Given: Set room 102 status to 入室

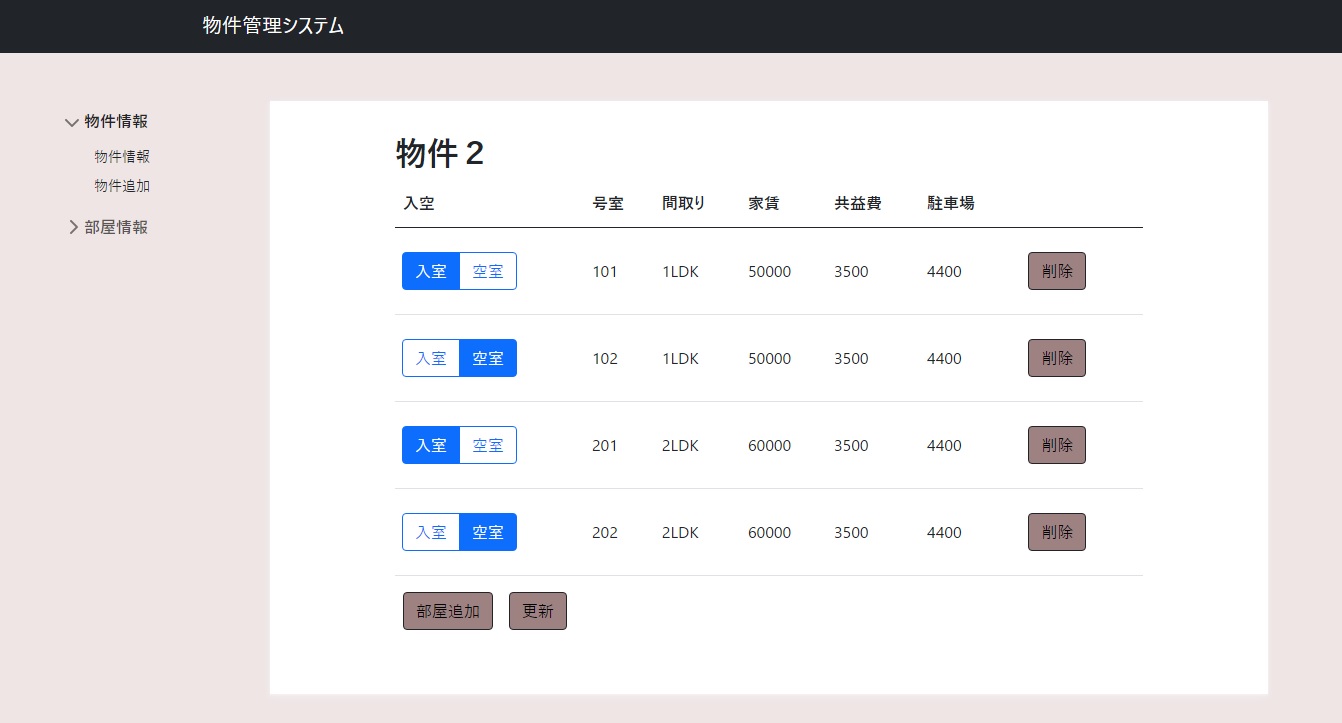Looking at the screenshot, I should point(430,358).
